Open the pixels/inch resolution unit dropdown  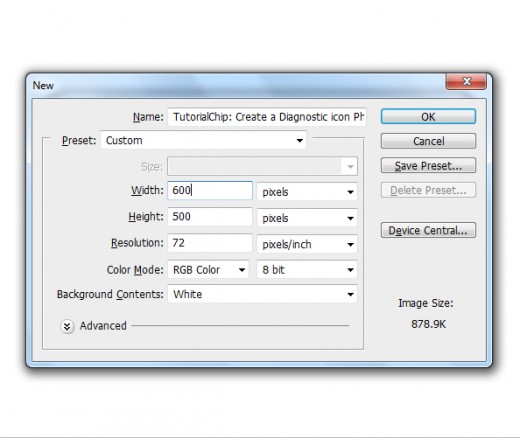(307, 244)
